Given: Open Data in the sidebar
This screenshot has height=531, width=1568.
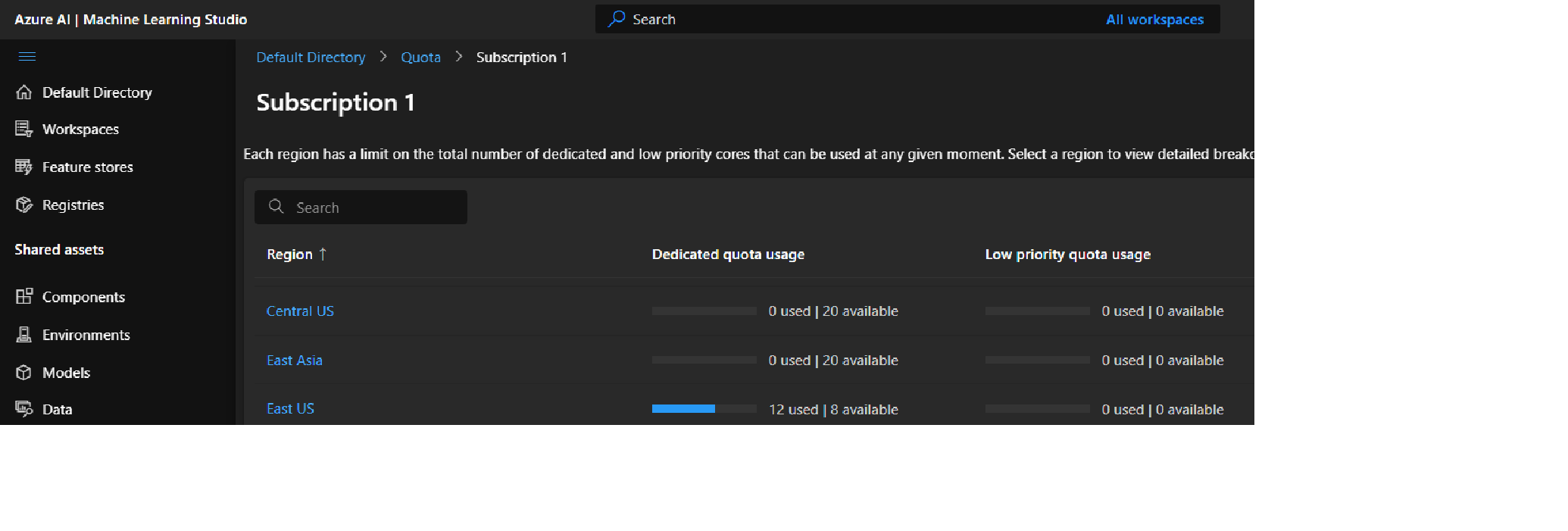Looking at the screenshot, I should click(58, 409).
